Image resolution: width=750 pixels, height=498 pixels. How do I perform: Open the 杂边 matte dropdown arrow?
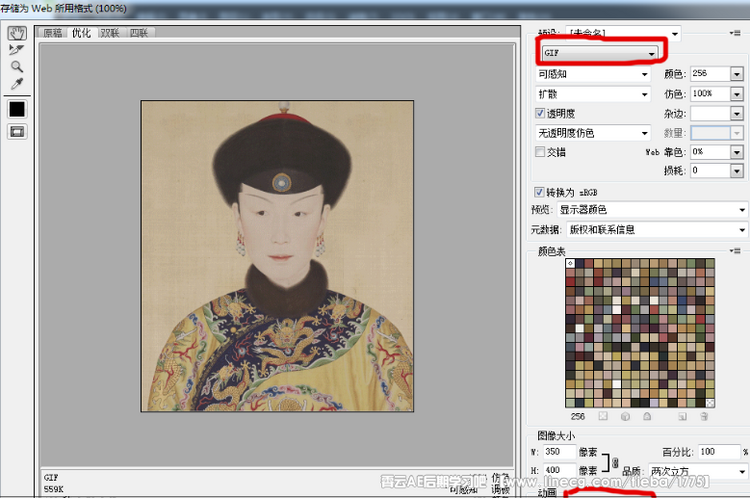[737, 113]
